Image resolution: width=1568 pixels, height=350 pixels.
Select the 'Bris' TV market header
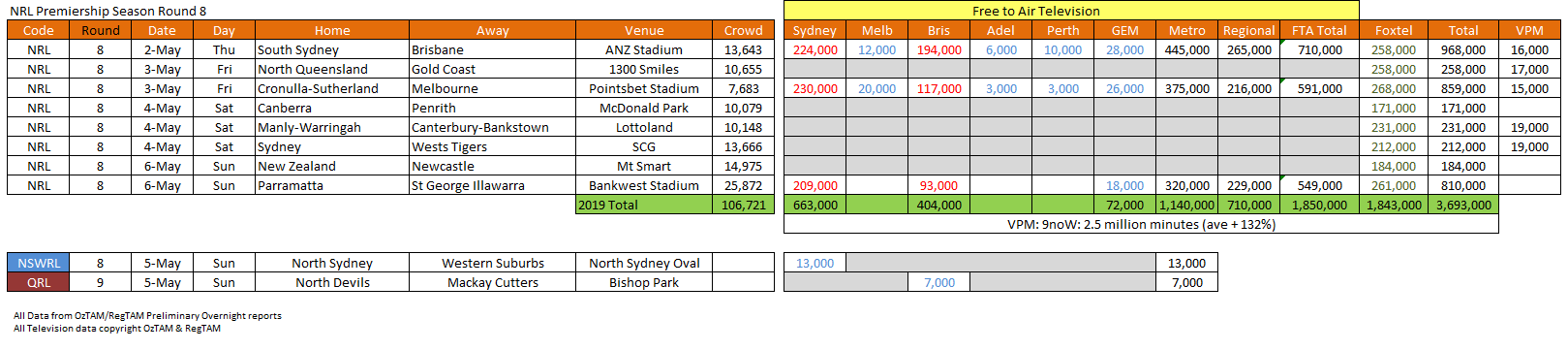coord(939,30)
